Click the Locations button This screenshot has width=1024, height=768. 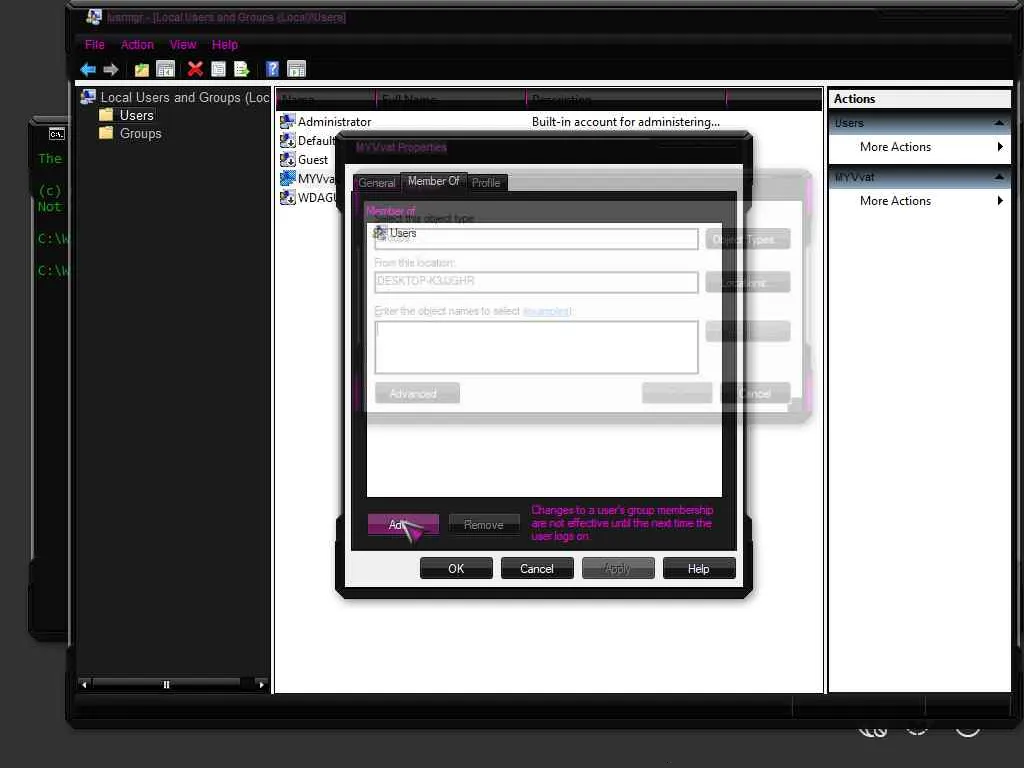(x=748, y=282)
